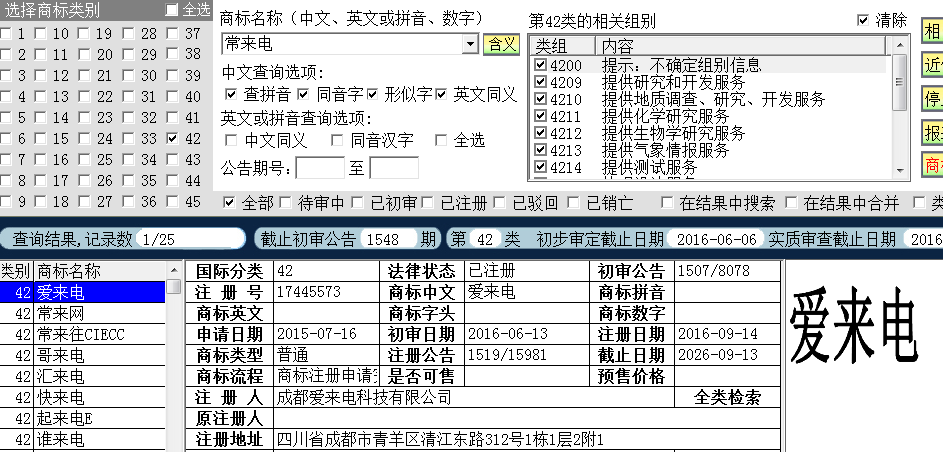
Task: Select the 起来电E result row
Action: click(x=82, y=418)
